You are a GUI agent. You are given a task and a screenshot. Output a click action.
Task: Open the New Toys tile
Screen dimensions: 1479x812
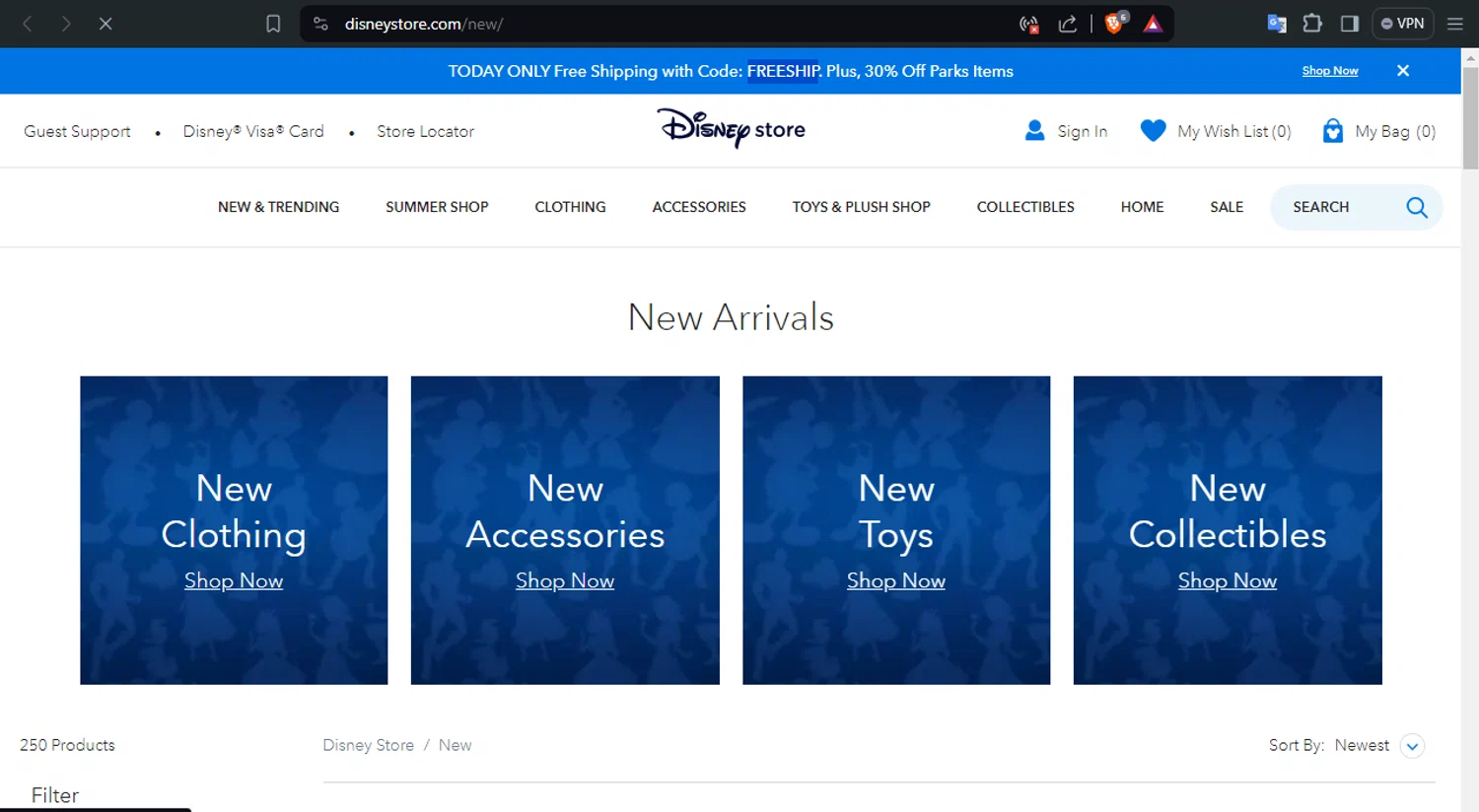[x=896, y=530]
